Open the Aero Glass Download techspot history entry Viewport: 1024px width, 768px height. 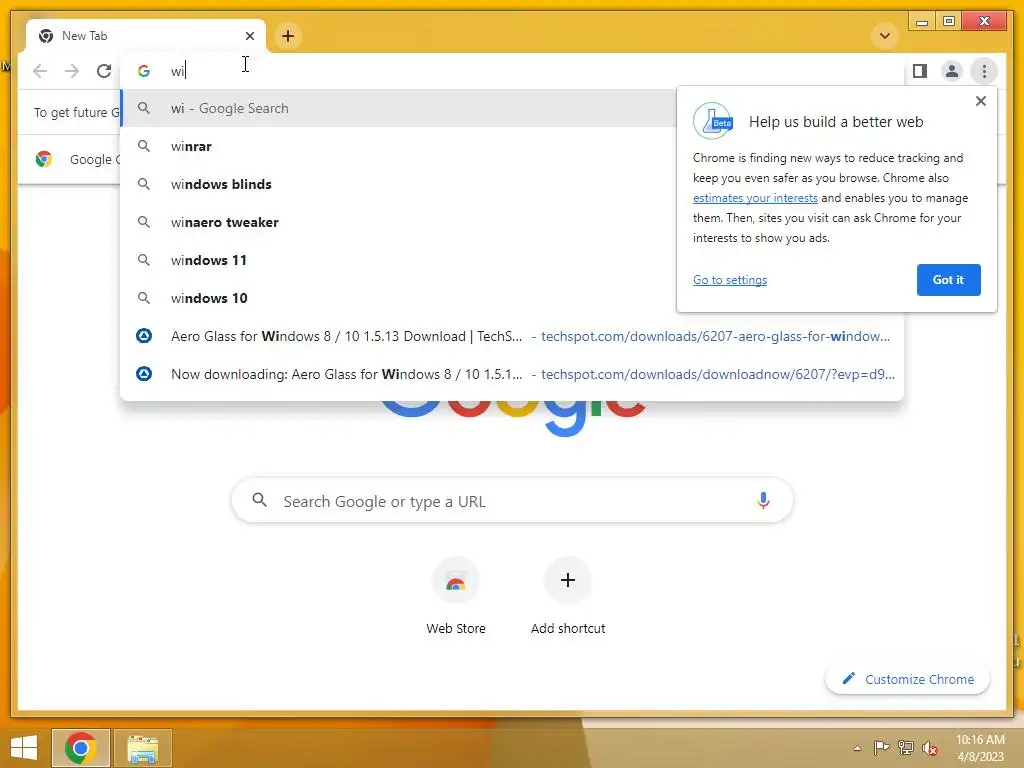click(512, 336)
